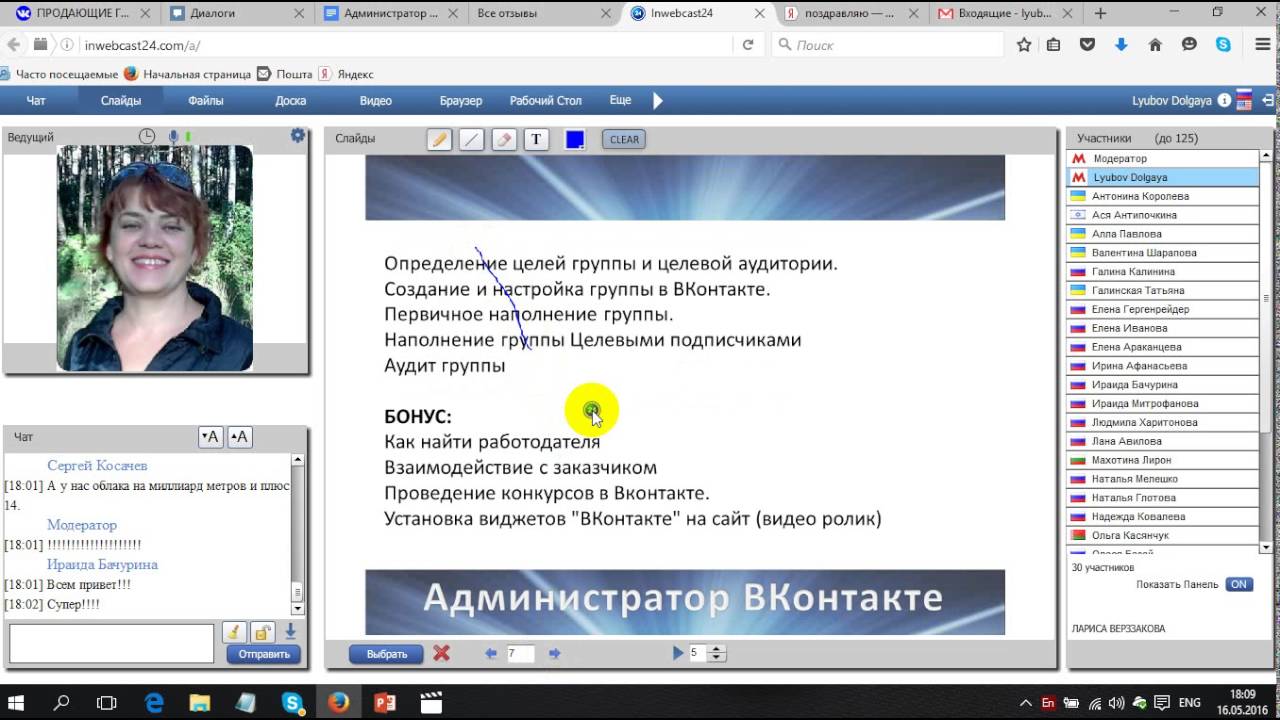Bookmark this page with star icon
Viewport: 1280px width, 720px height.
1024,45
